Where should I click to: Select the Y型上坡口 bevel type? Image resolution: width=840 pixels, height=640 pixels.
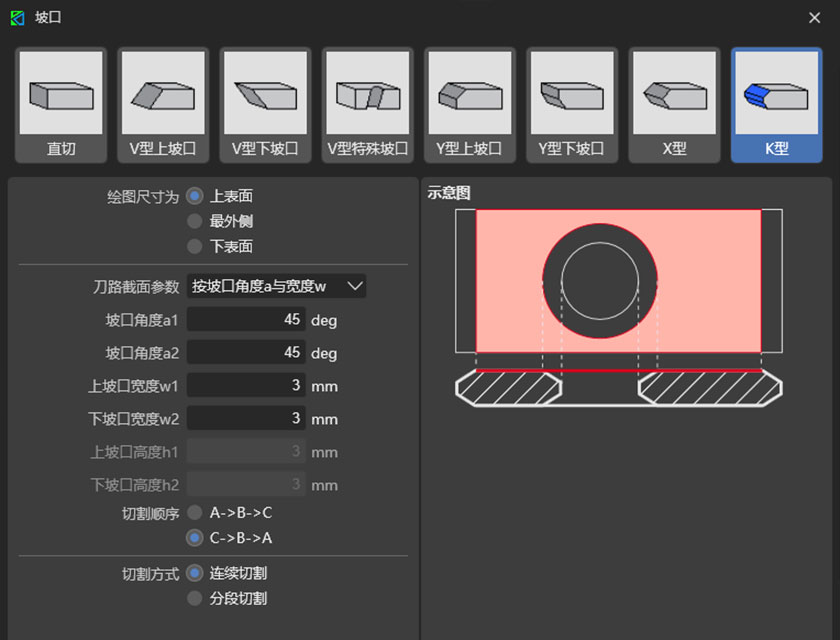468,103
